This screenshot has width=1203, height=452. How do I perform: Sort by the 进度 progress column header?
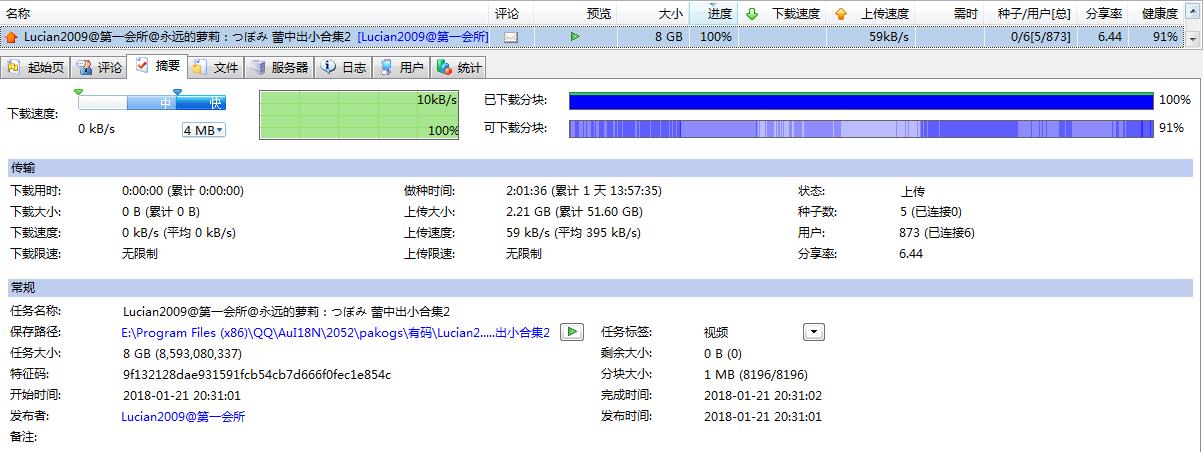719,14
